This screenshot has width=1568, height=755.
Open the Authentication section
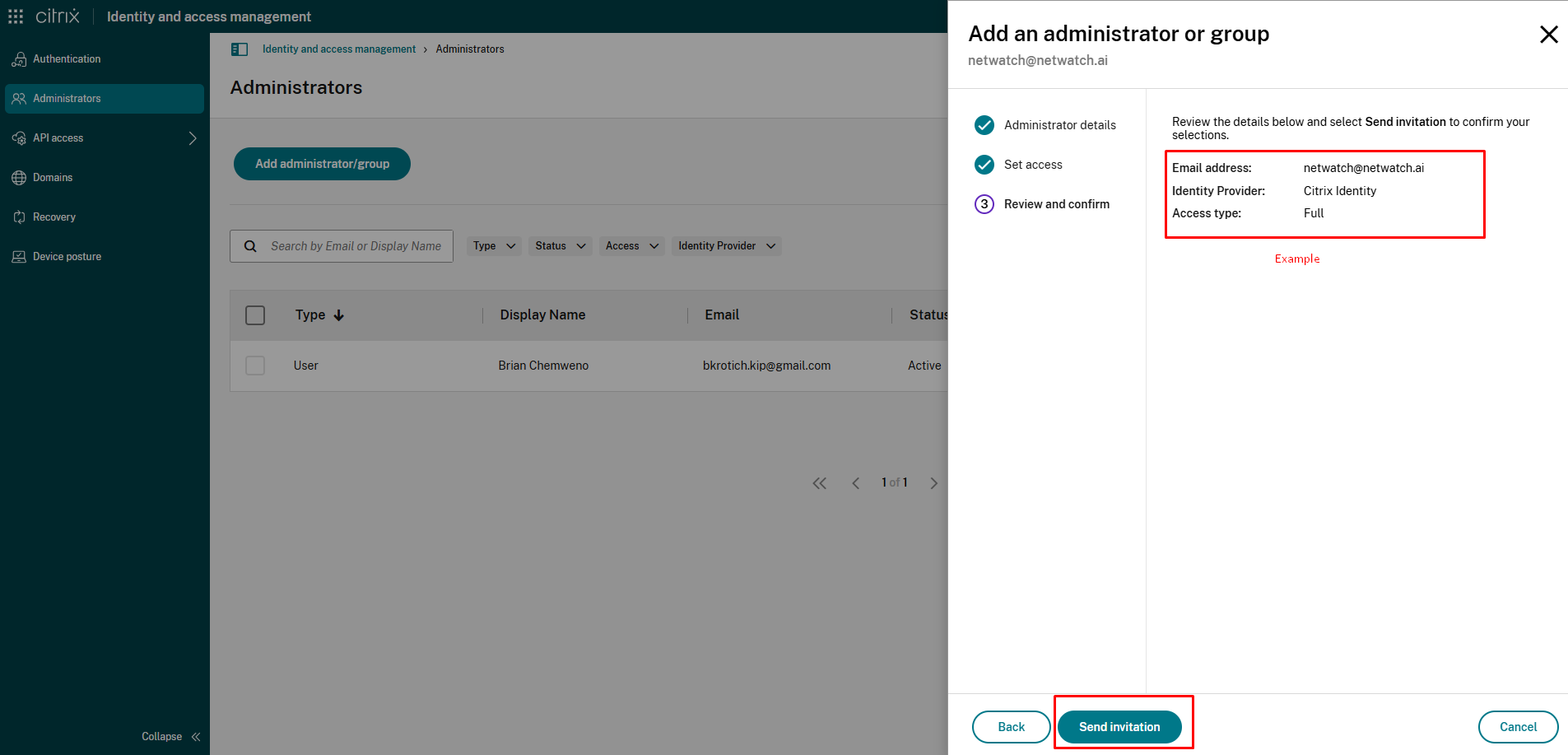[x=66, y=58]
